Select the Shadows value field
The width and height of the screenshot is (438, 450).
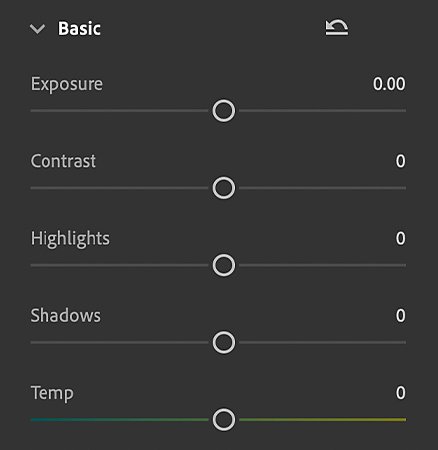click(x=401, y=316)
